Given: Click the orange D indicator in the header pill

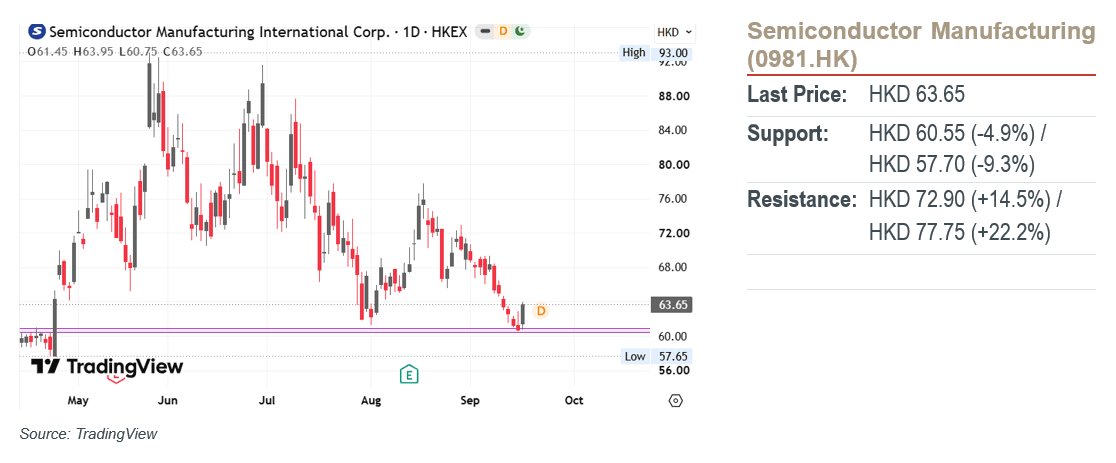Looking at the screenshot, I should [x=503, y=31].
